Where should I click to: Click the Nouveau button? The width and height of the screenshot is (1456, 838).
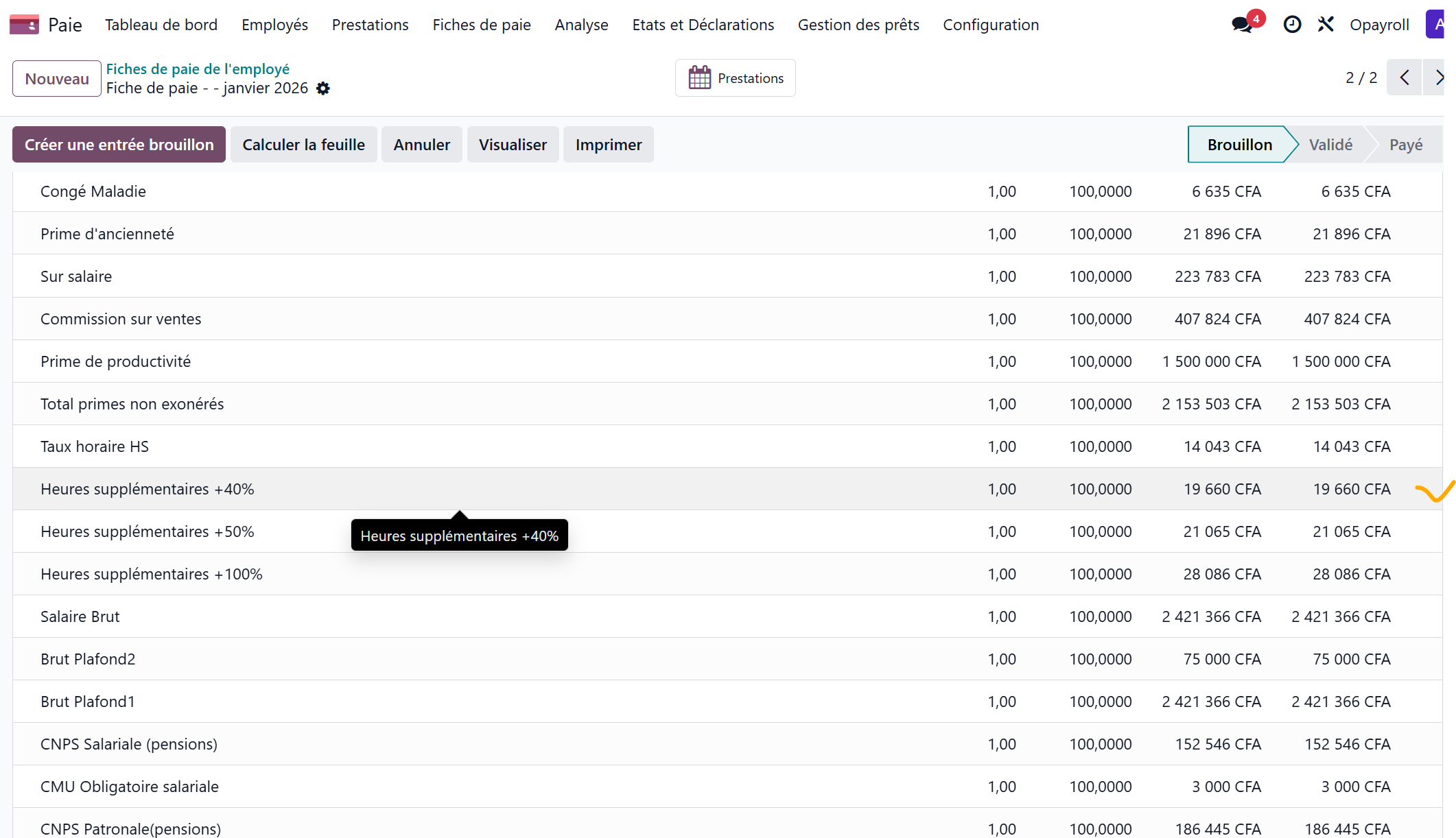pyautogui.click(x=57, y=79)
